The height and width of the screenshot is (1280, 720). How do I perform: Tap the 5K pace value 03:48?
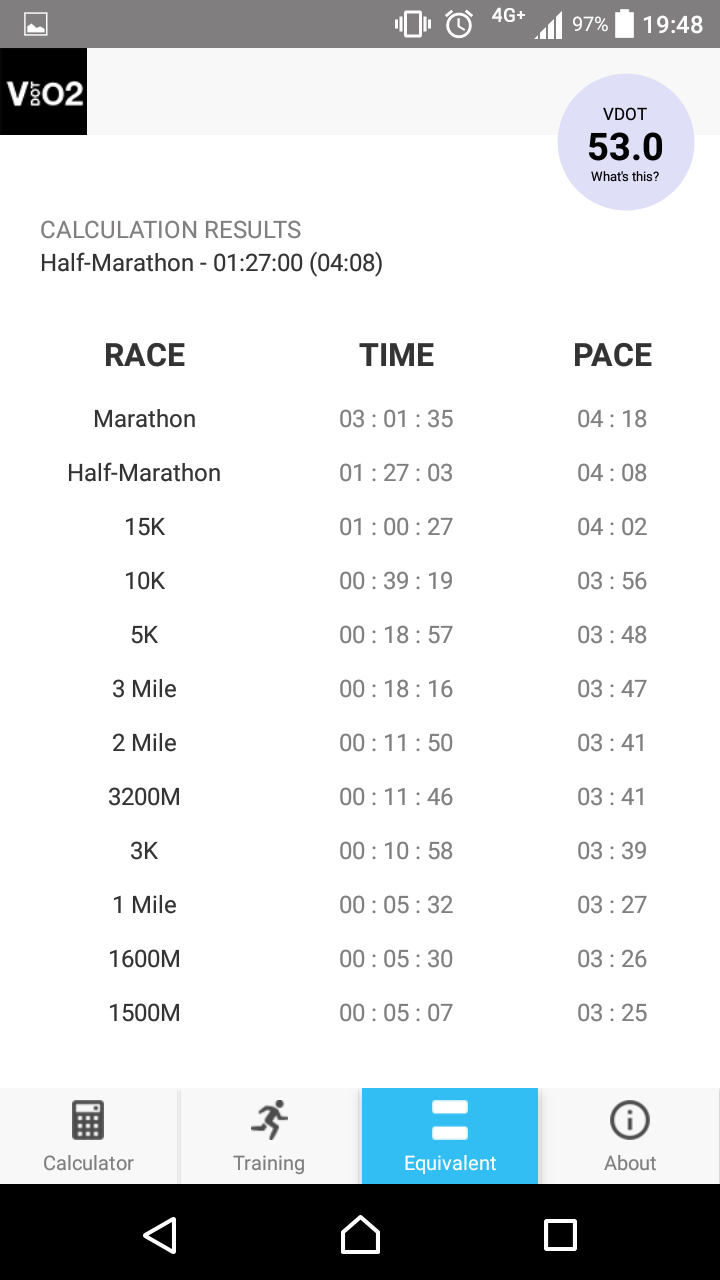click(x=612, y=635)
